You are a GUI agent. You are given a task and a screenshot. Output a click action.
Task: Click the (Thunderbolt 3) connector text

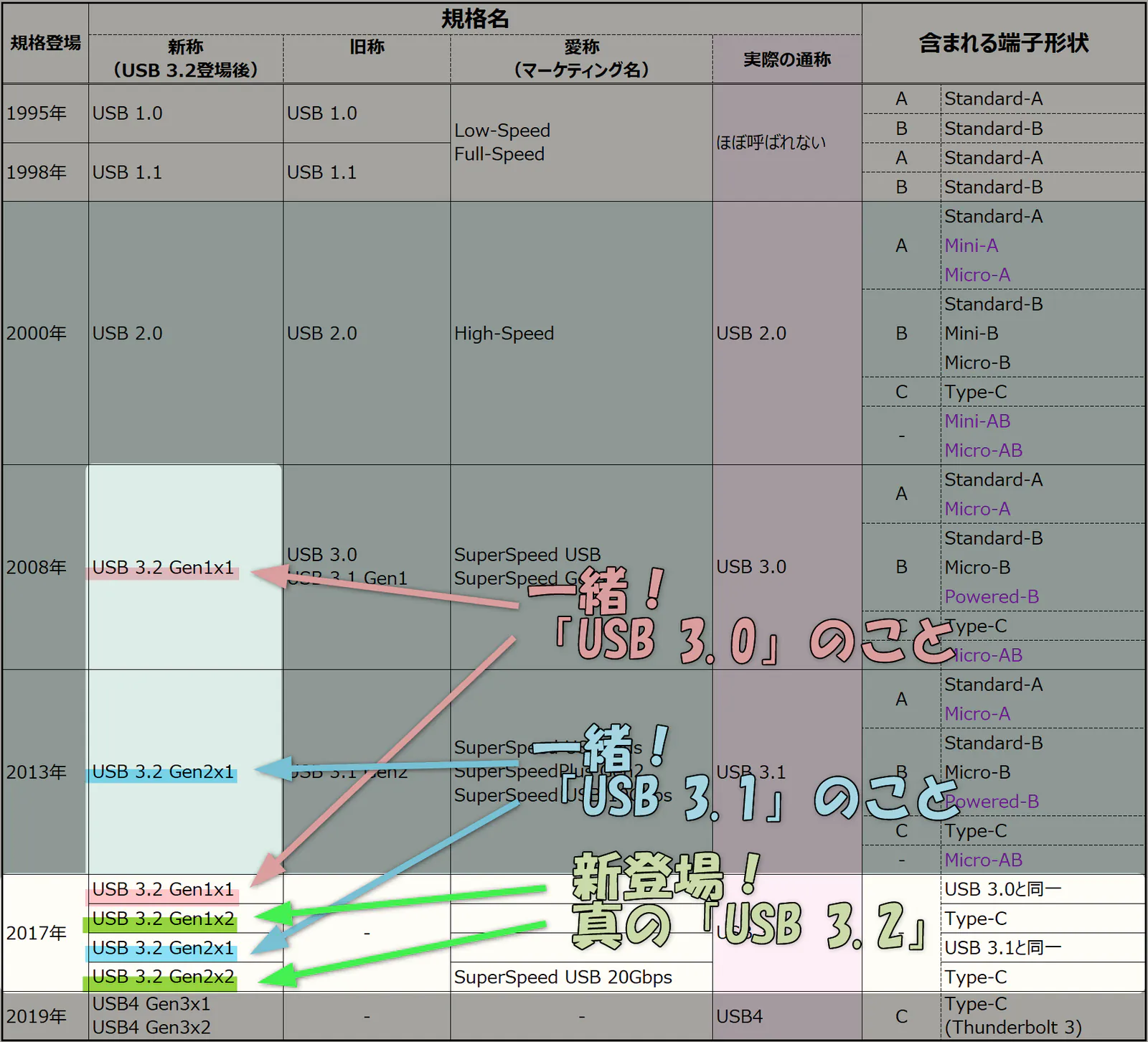tap(1013, 1028)
